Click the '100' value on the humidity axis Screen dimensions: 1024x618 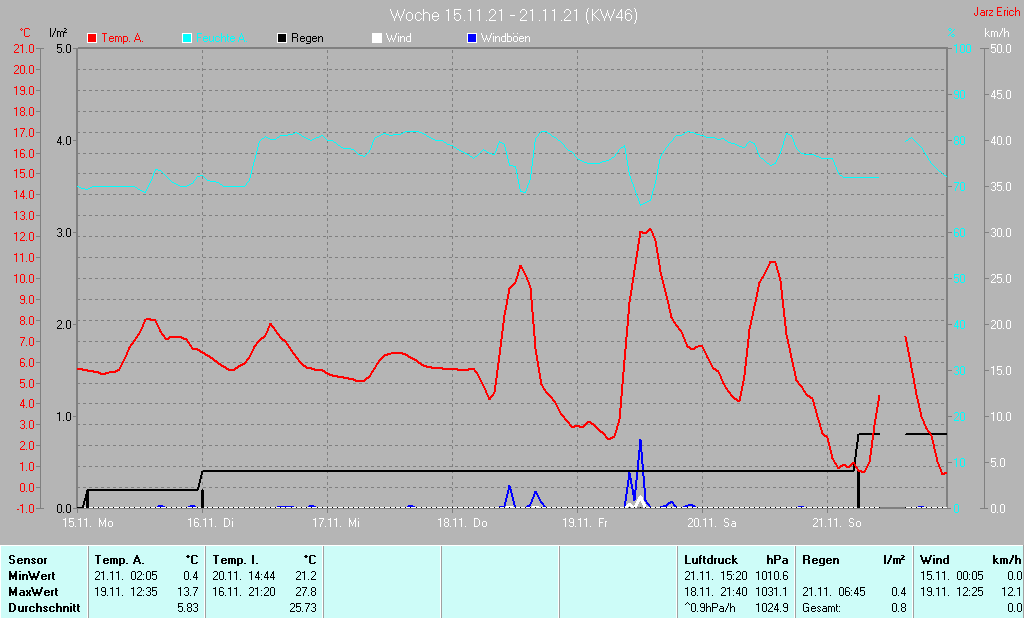[x=963, y=49]
